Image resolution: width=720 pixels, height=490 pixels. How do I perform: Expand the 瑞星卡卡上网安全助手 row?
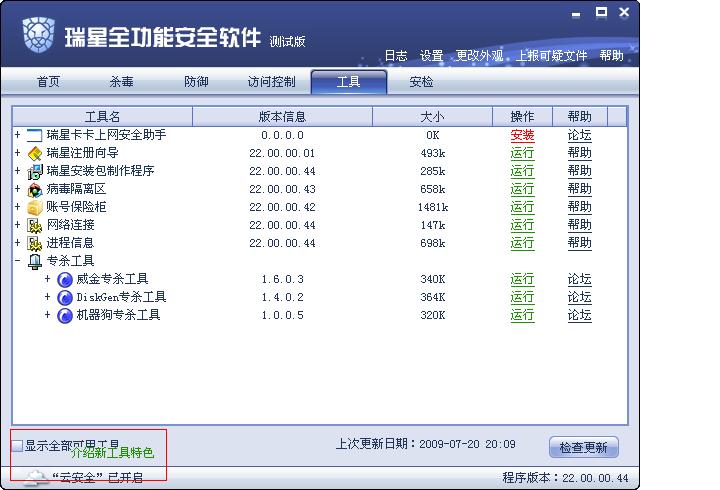pyautogui.click(x=17, y=135)
